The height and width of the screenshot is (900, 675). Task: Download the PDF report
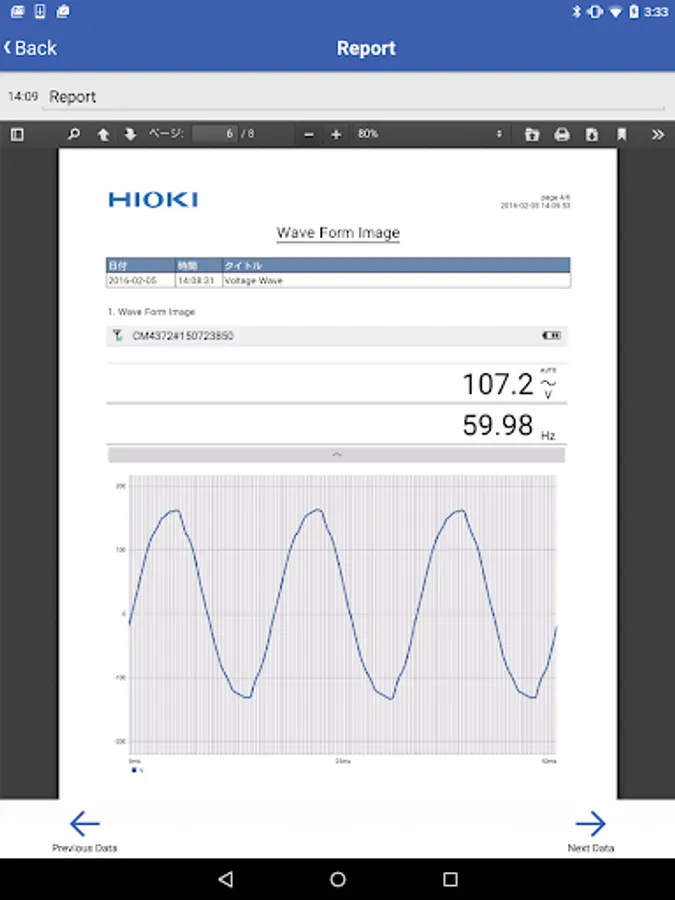592,134
